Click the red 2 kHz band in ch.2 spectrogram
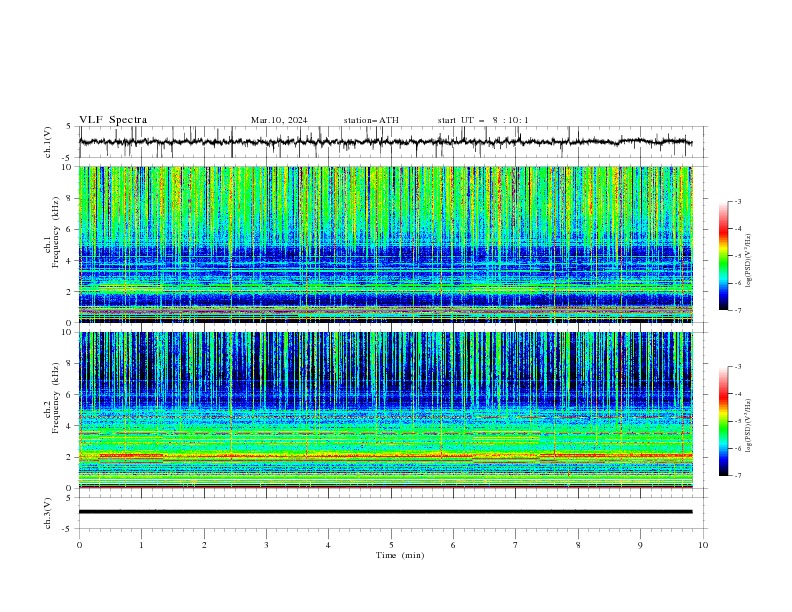Image resolution: width=792 pixels, height=612 pixels. click(x=385, y=456)
